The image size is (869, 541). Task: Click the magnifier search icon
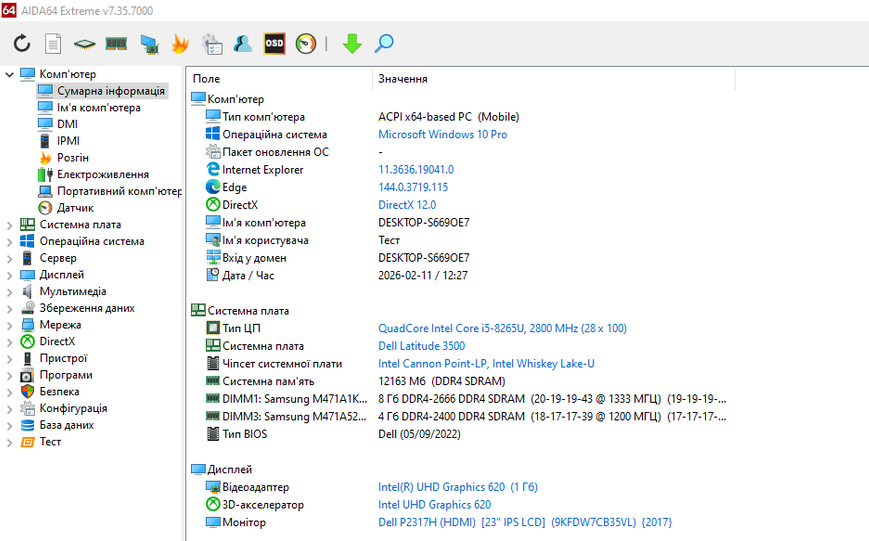point(384,43)
